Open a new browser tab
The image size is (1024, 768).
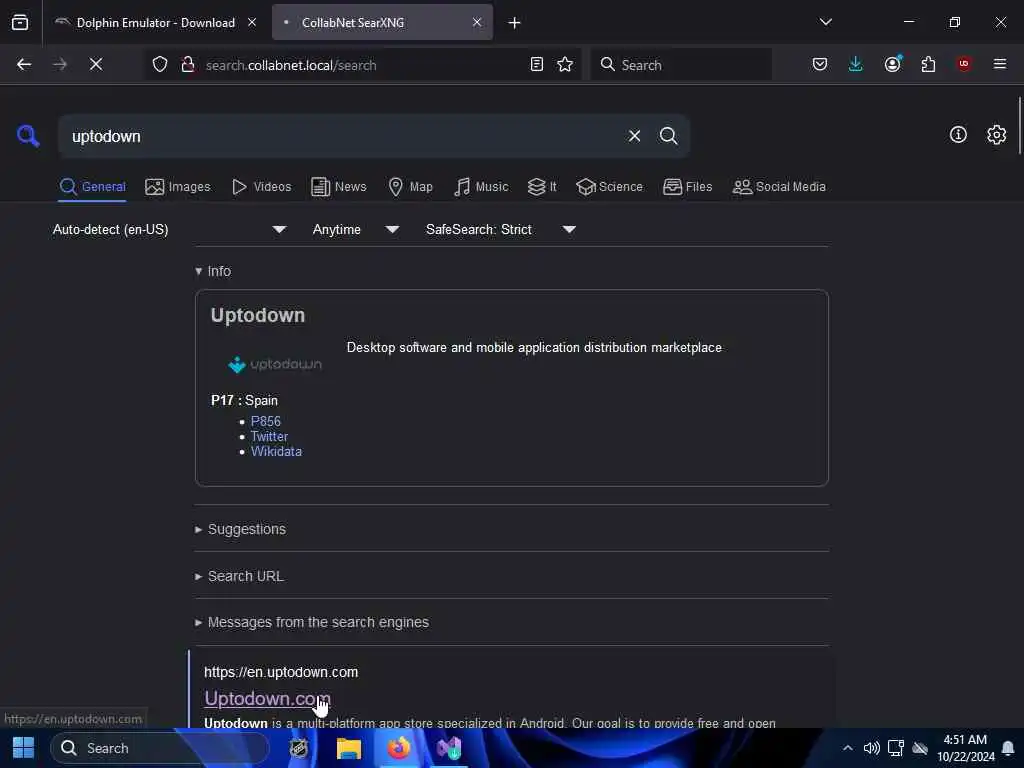pyautogui.click(x=514, y=23)
